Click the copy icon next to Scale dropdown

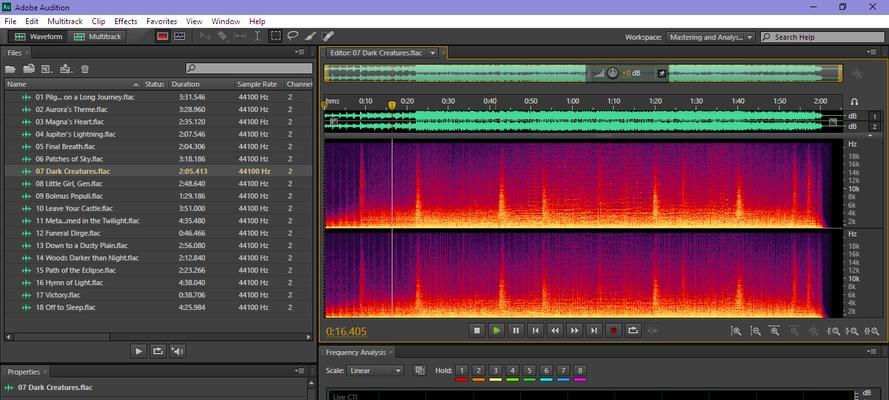[420, 371]
